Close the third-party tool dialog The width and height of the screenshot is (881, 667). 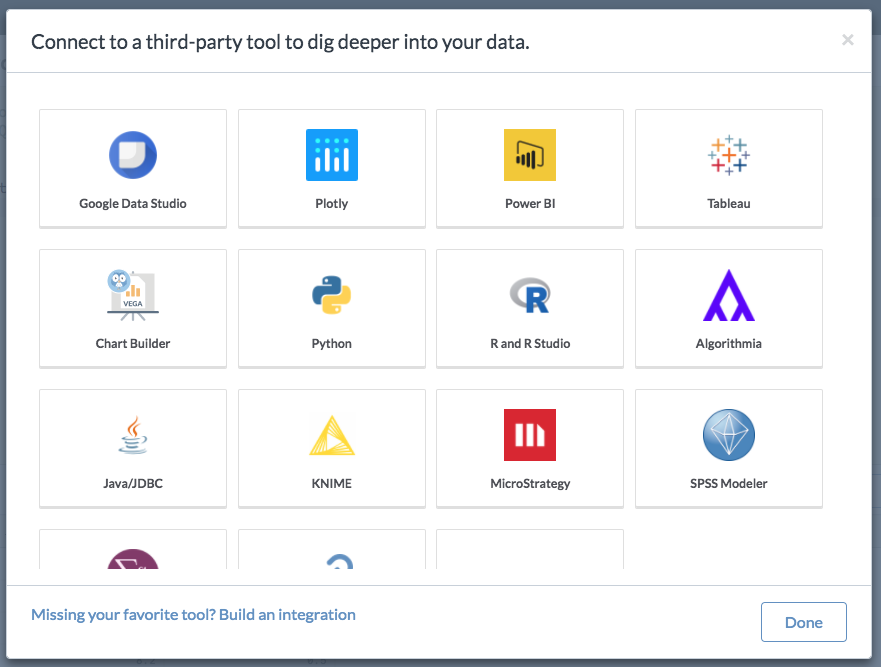848,40
